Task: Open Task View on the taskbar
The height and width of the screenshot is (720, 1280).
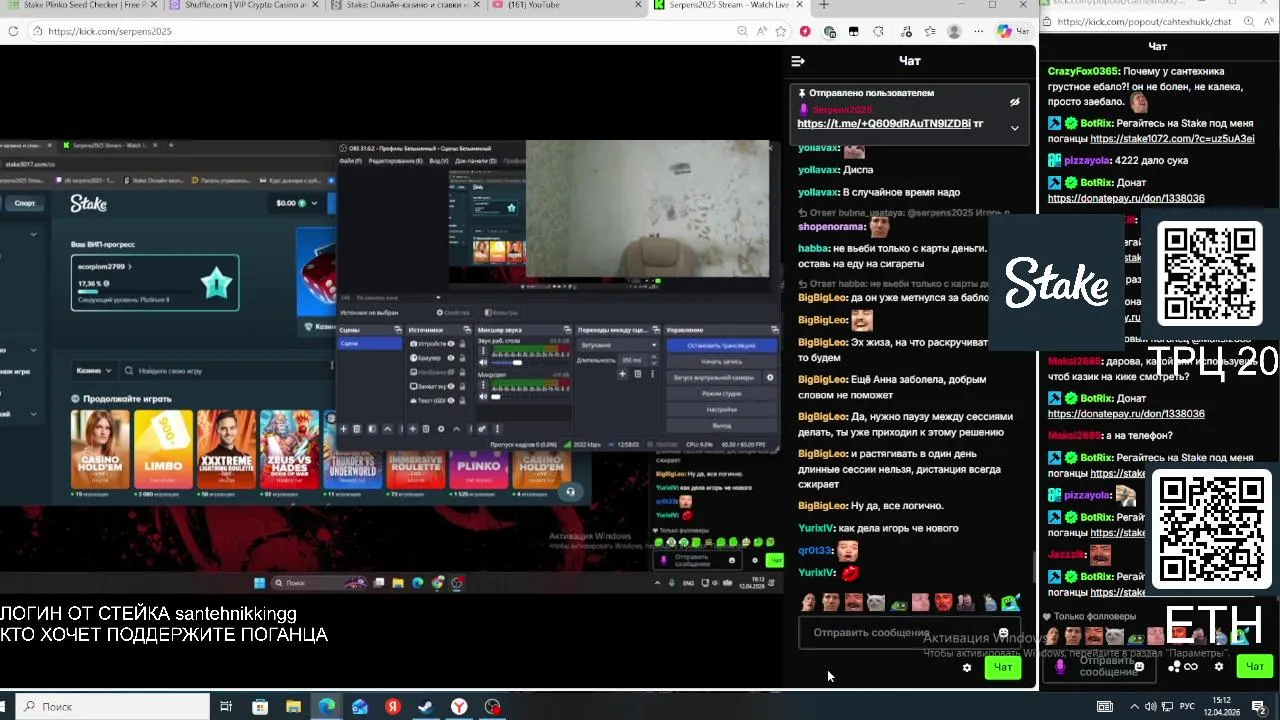Action: coord(226,706)
